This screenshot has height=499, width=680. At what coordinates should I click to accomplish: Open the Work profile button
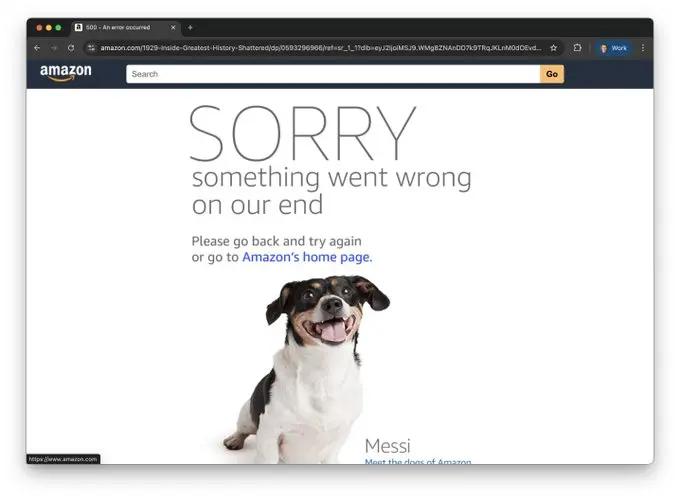[x=613, y=48]
